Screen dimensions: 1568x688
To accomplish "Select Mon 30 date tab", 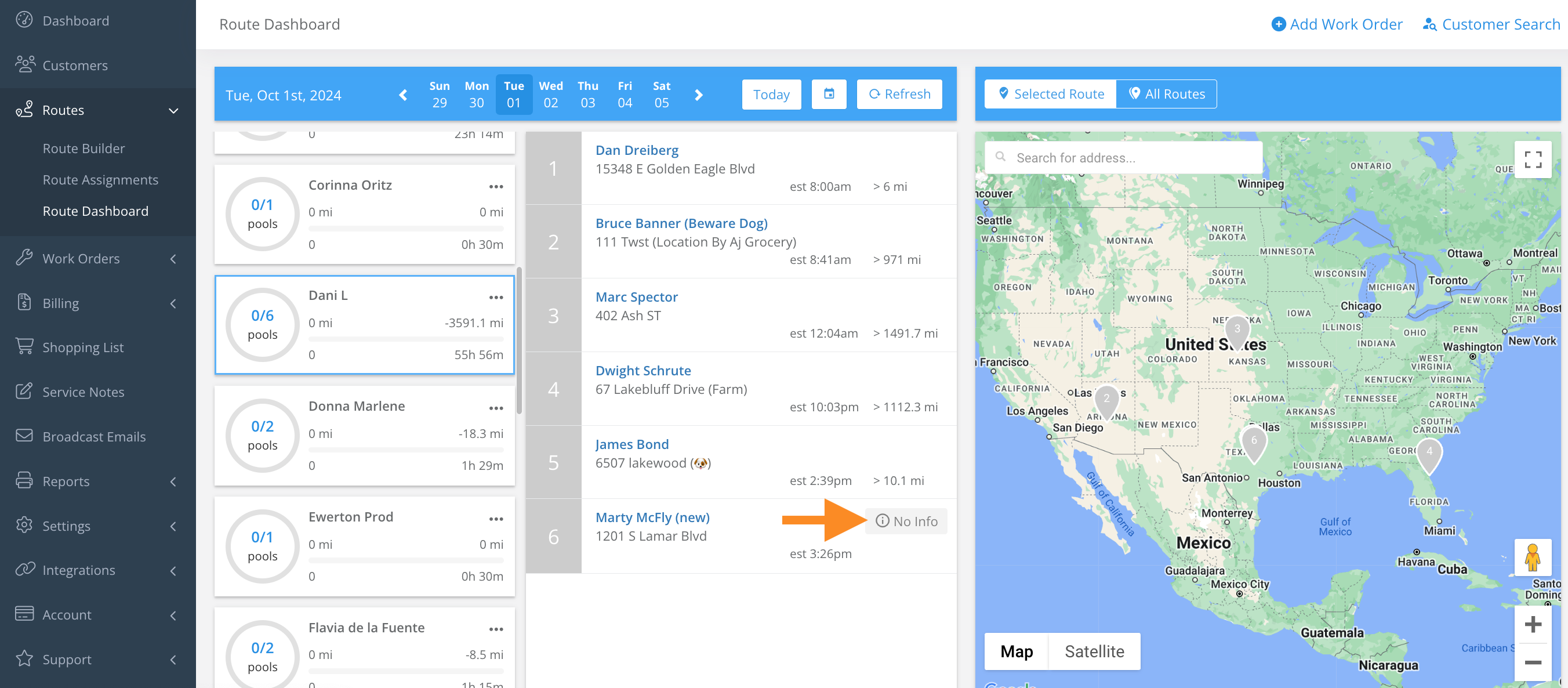I will click(477, 94).
